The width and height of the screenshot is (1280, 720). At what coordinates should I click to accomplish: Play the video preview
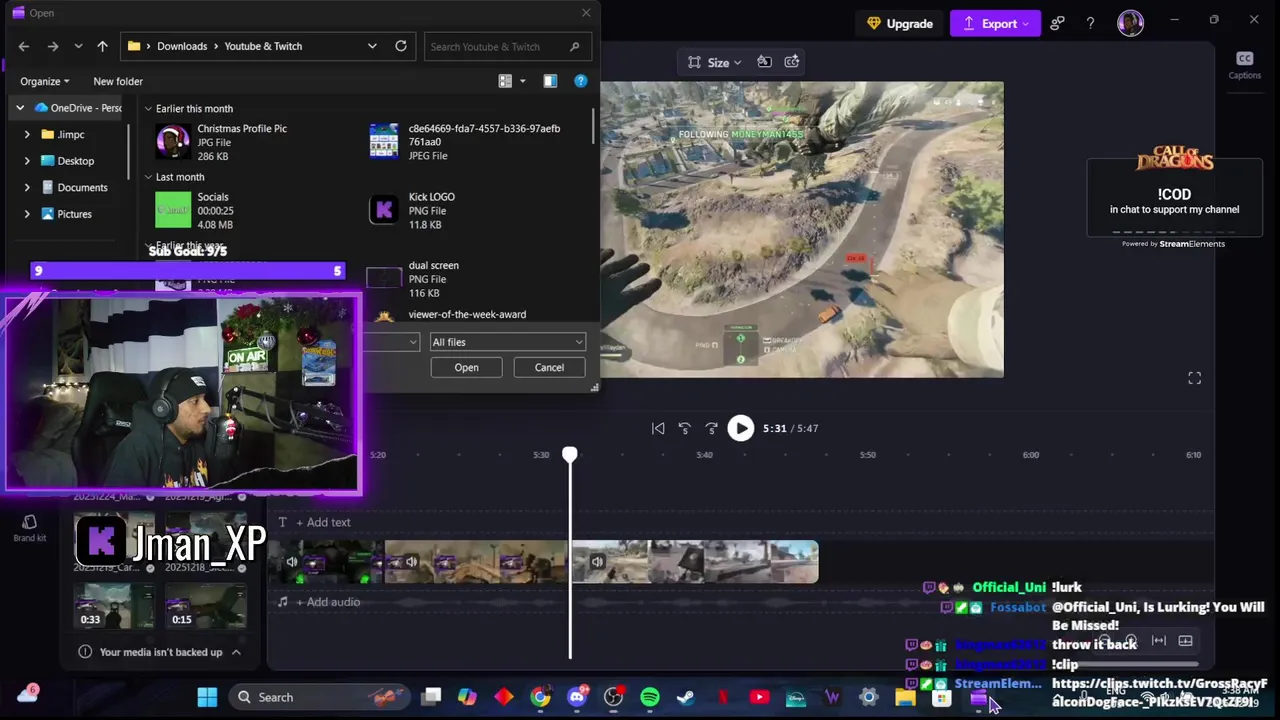pos(740,428)
